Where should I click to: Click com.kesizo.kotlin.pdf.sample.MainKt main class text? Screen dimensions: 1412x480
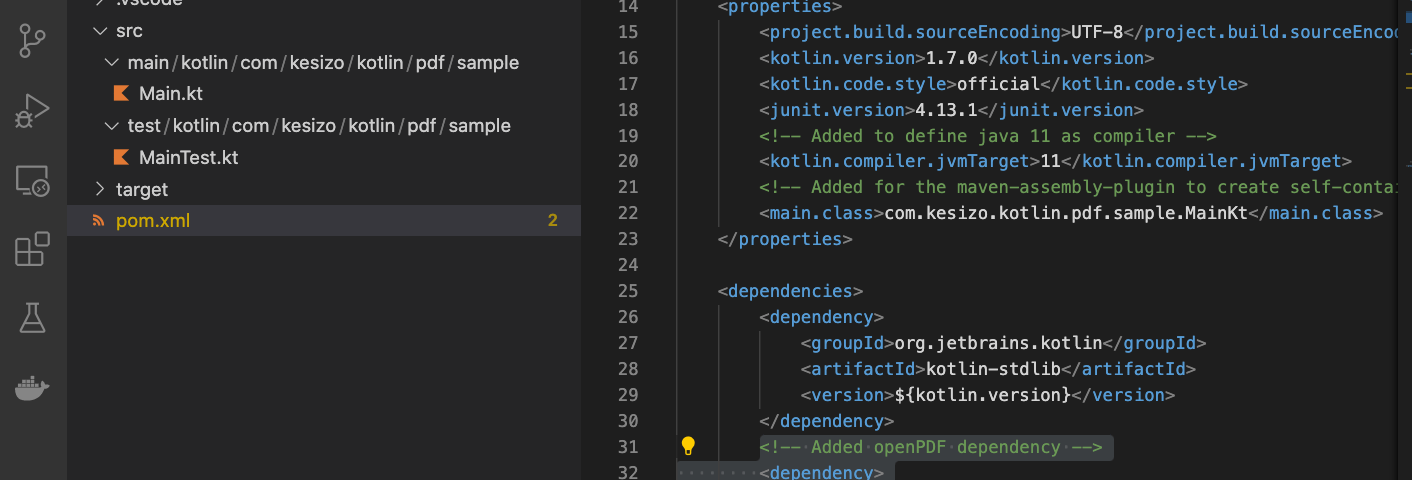click(1067, 213)
